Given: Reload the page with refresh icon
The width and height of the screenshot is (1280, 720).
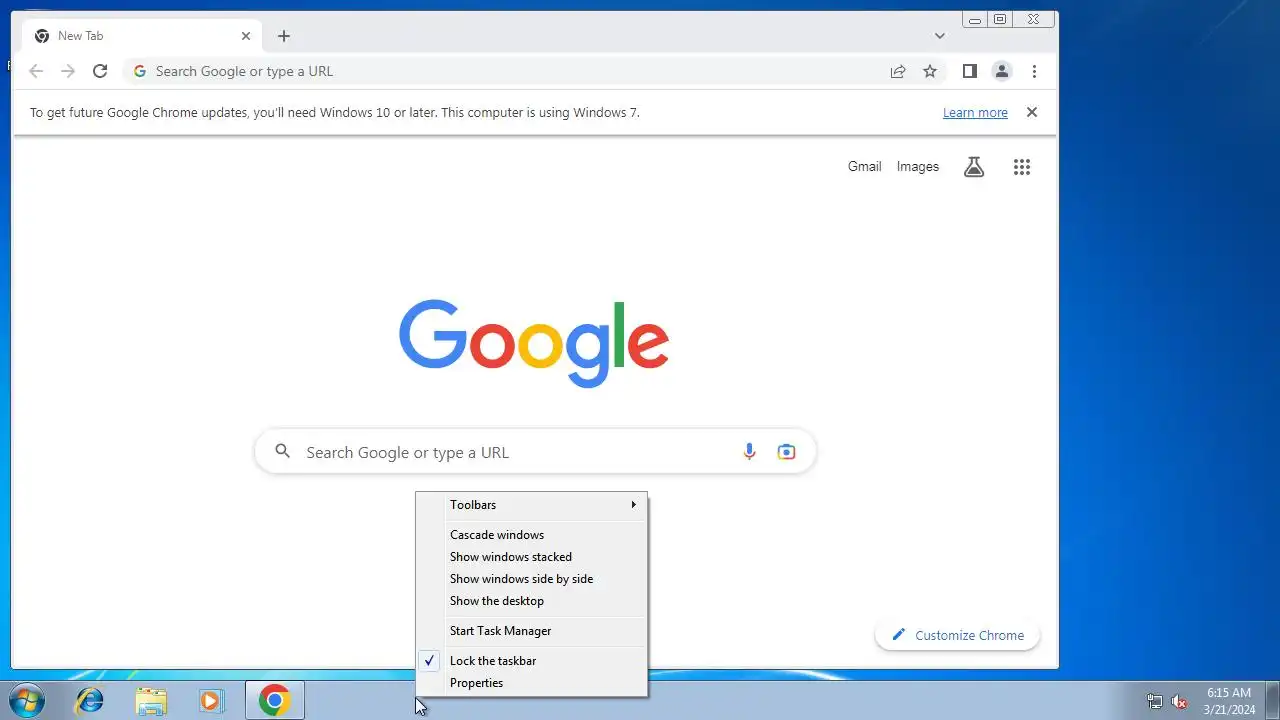Looking at the screenshot, I should point(100,71).
